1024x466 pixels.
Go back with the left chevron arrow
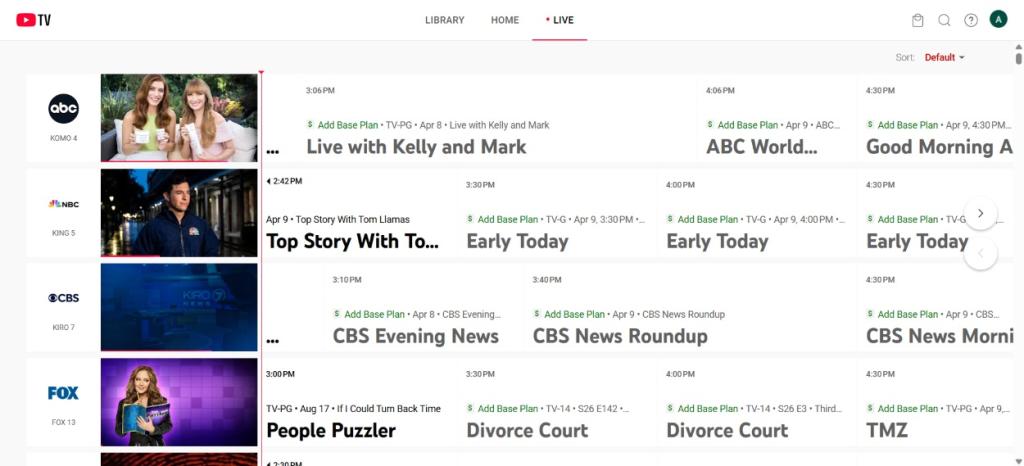click(980, 253)
